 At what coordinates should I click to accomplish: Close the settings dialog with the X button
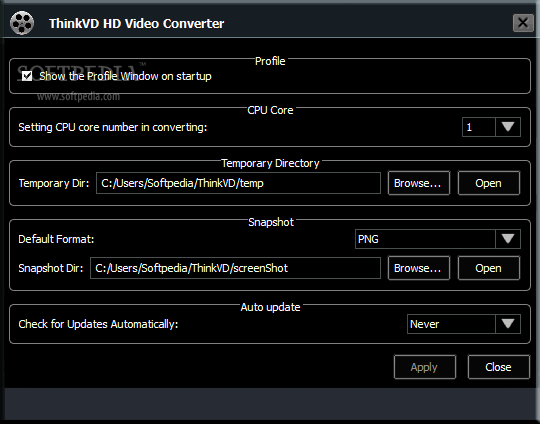523,23
